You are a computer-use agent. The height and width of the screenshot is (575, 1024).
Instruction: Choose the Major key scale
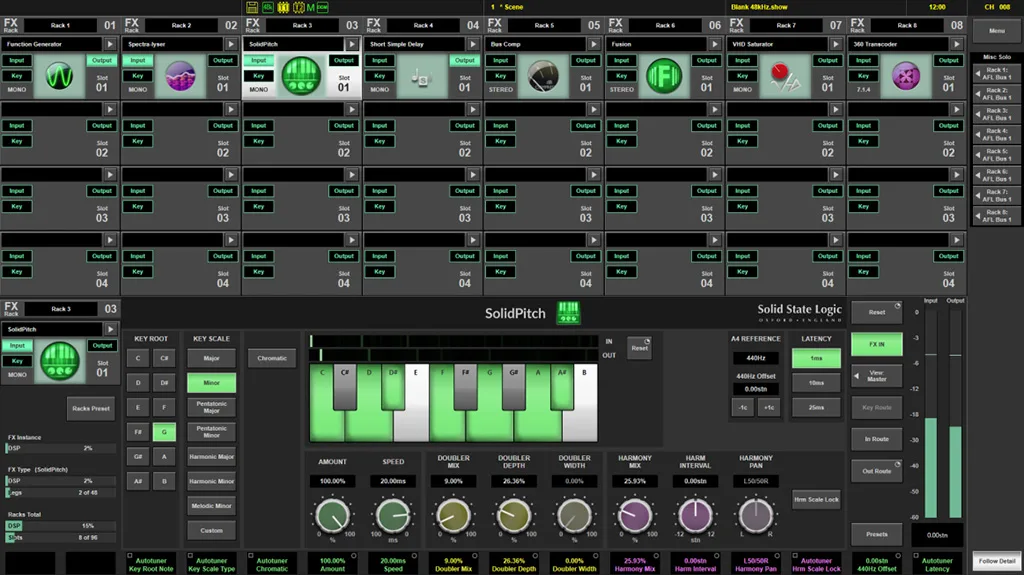(212, 358)
